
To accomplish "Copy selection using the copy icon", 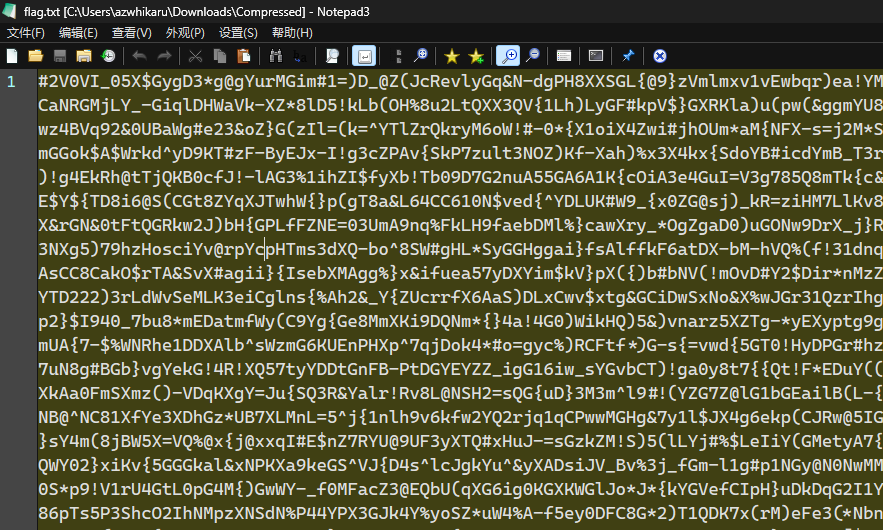I will (220, 56).
